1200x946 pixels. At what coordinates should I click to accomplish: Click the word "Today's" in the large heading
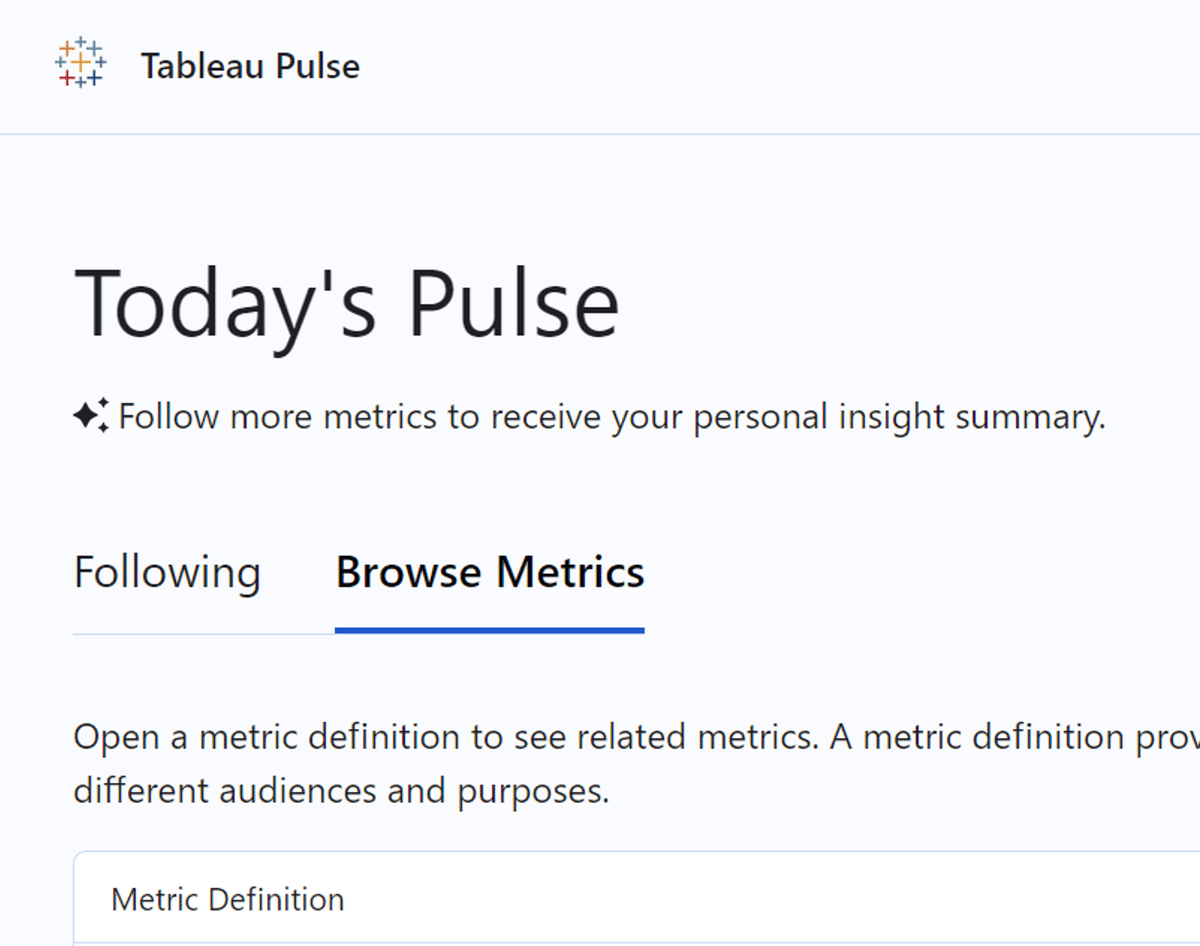(x=225, y=303)
